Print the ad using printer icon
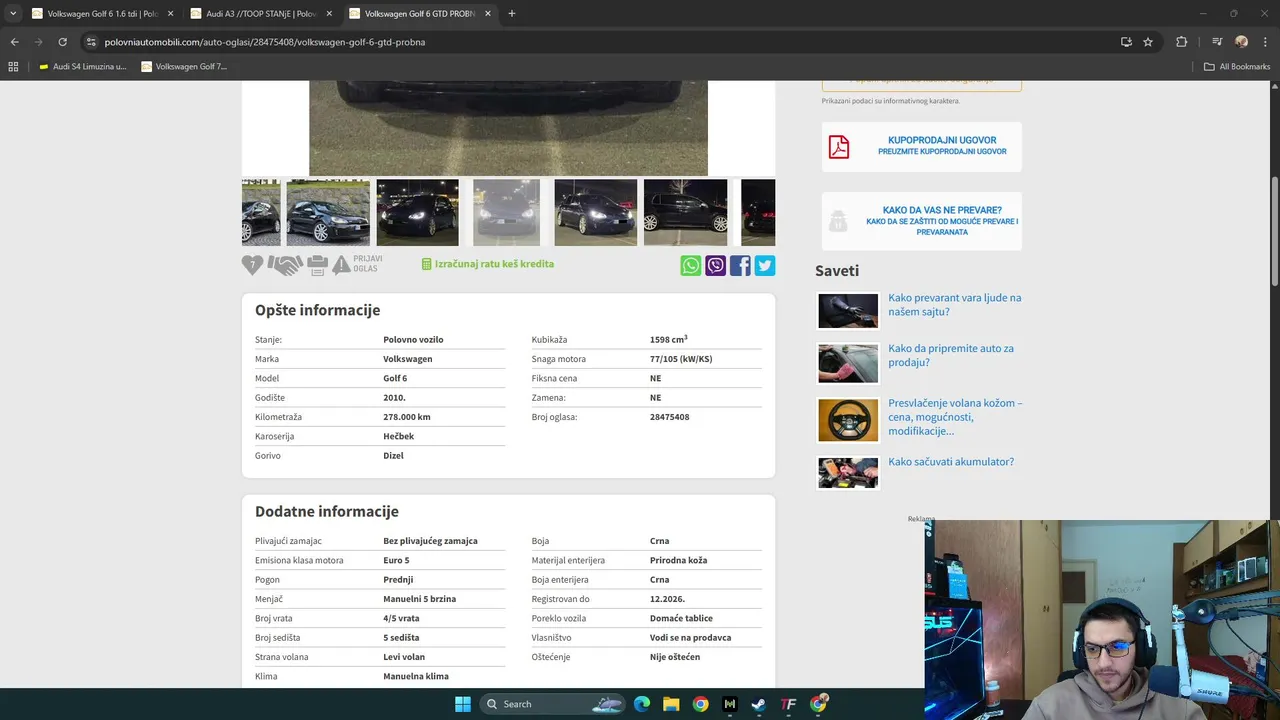The width and height of the screenshot is (1280, 720). 317,265
